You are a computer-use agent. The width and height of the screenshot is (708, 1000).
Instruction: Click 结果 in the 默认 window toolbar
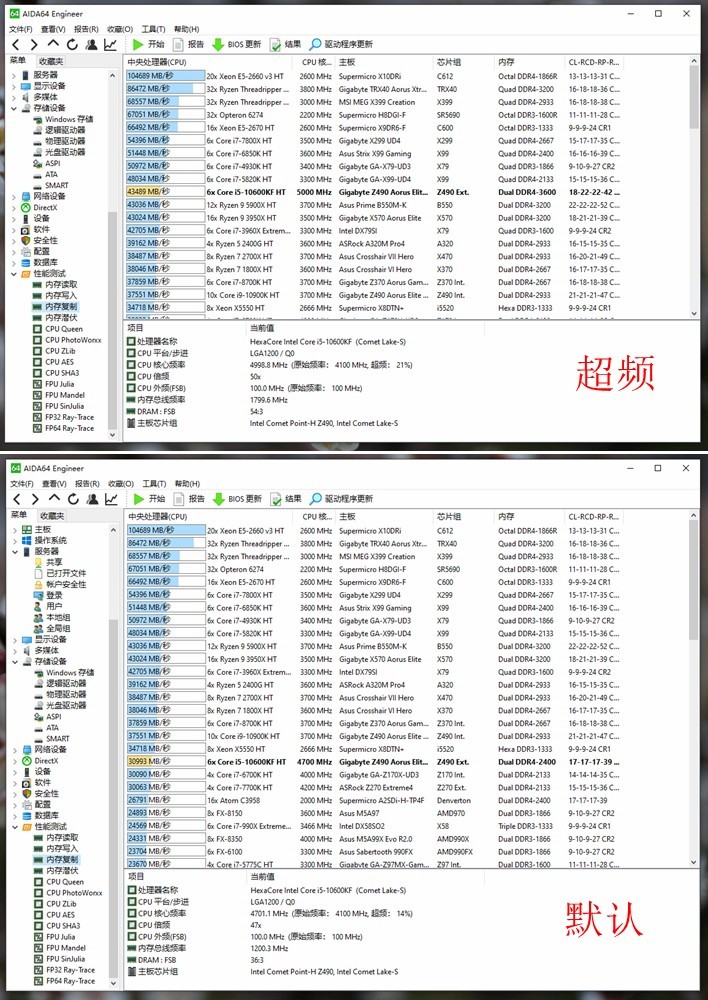[x=286, y=499]
